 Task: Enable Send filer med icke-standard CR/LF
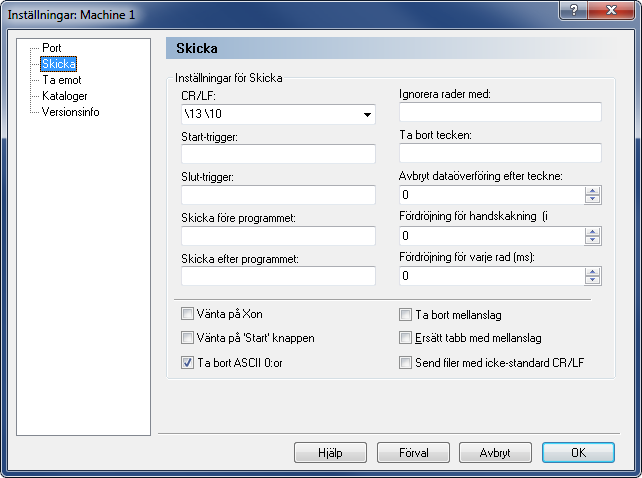405,362
